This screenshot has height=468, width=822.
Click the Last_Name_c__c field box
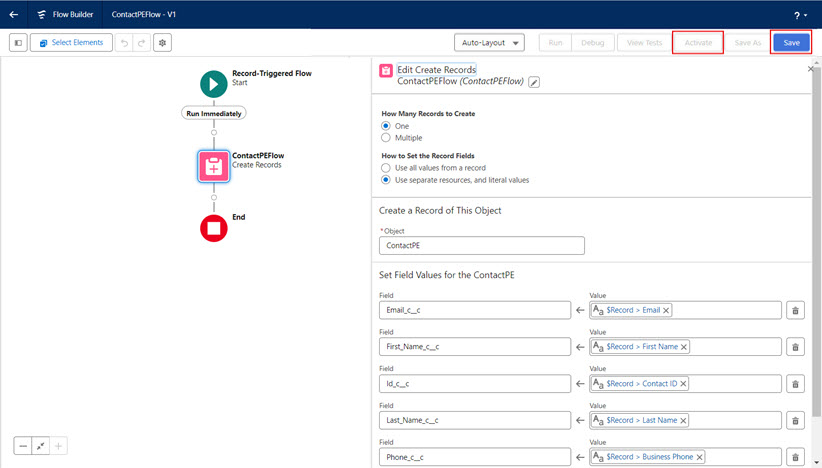click(475, 420)
